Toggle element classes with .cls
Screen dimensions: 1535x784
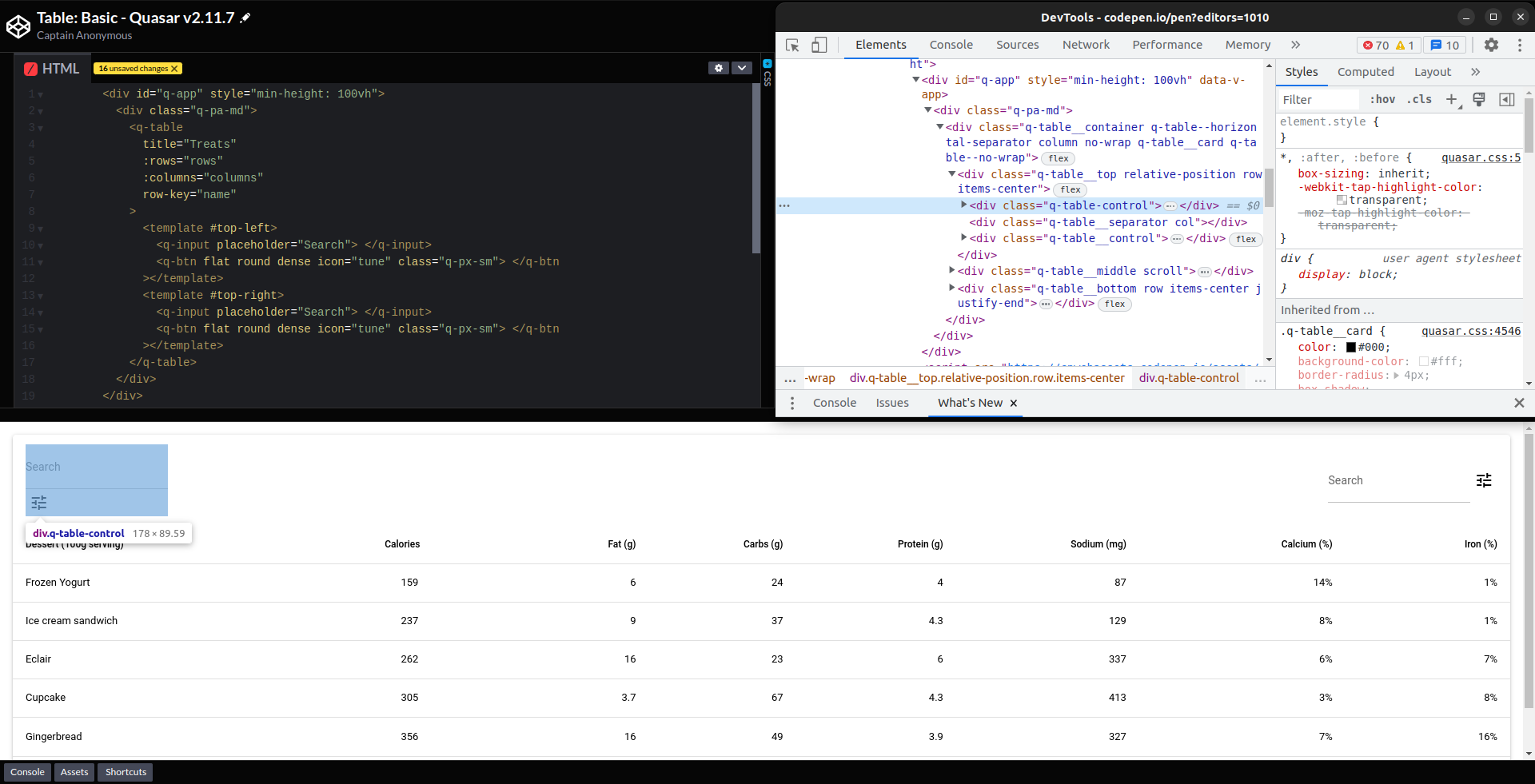pyautogui.click(x=1420, y=99)
